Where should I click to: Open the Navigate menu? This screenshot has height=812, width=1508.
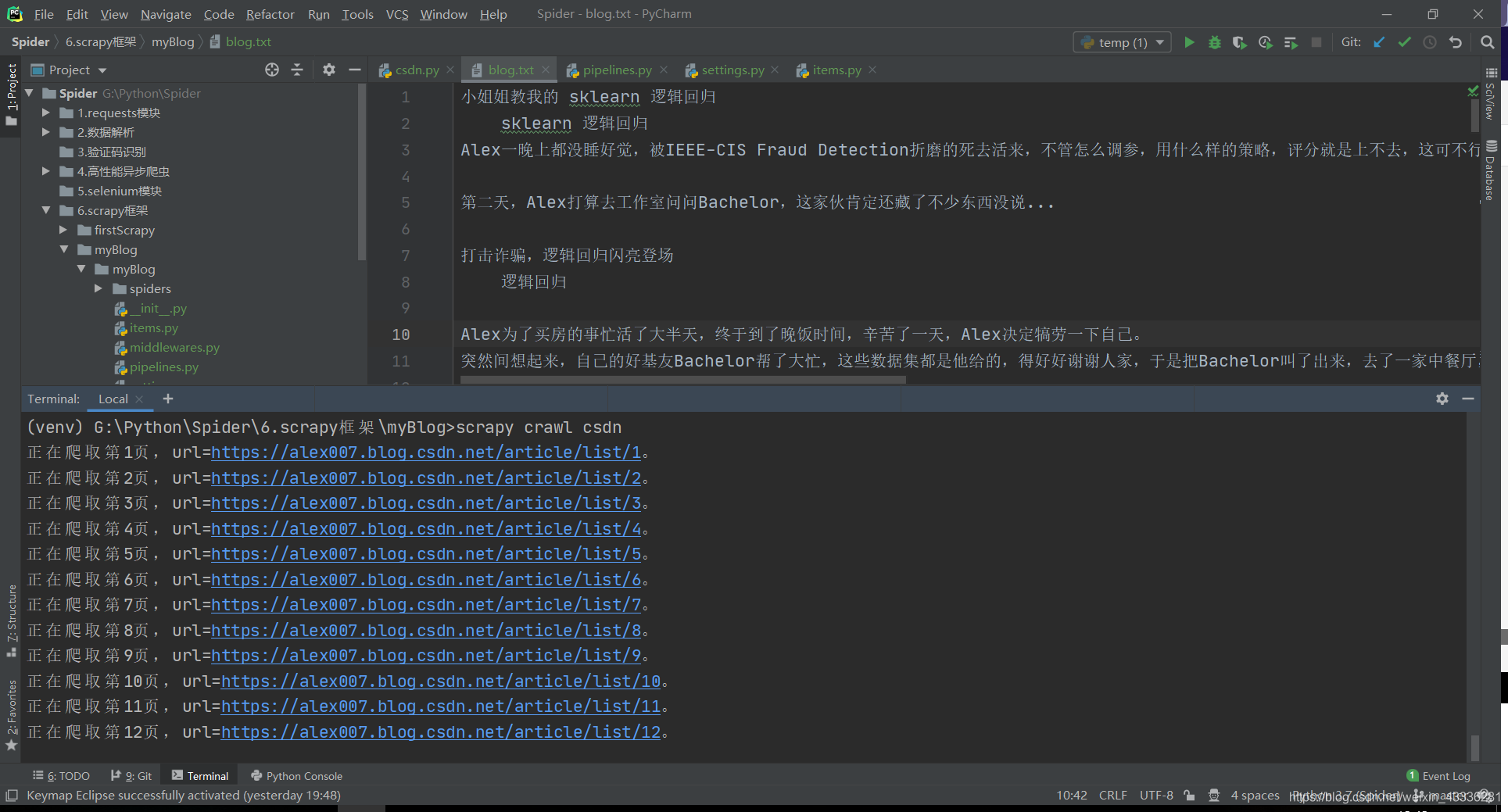click(166, 14)
